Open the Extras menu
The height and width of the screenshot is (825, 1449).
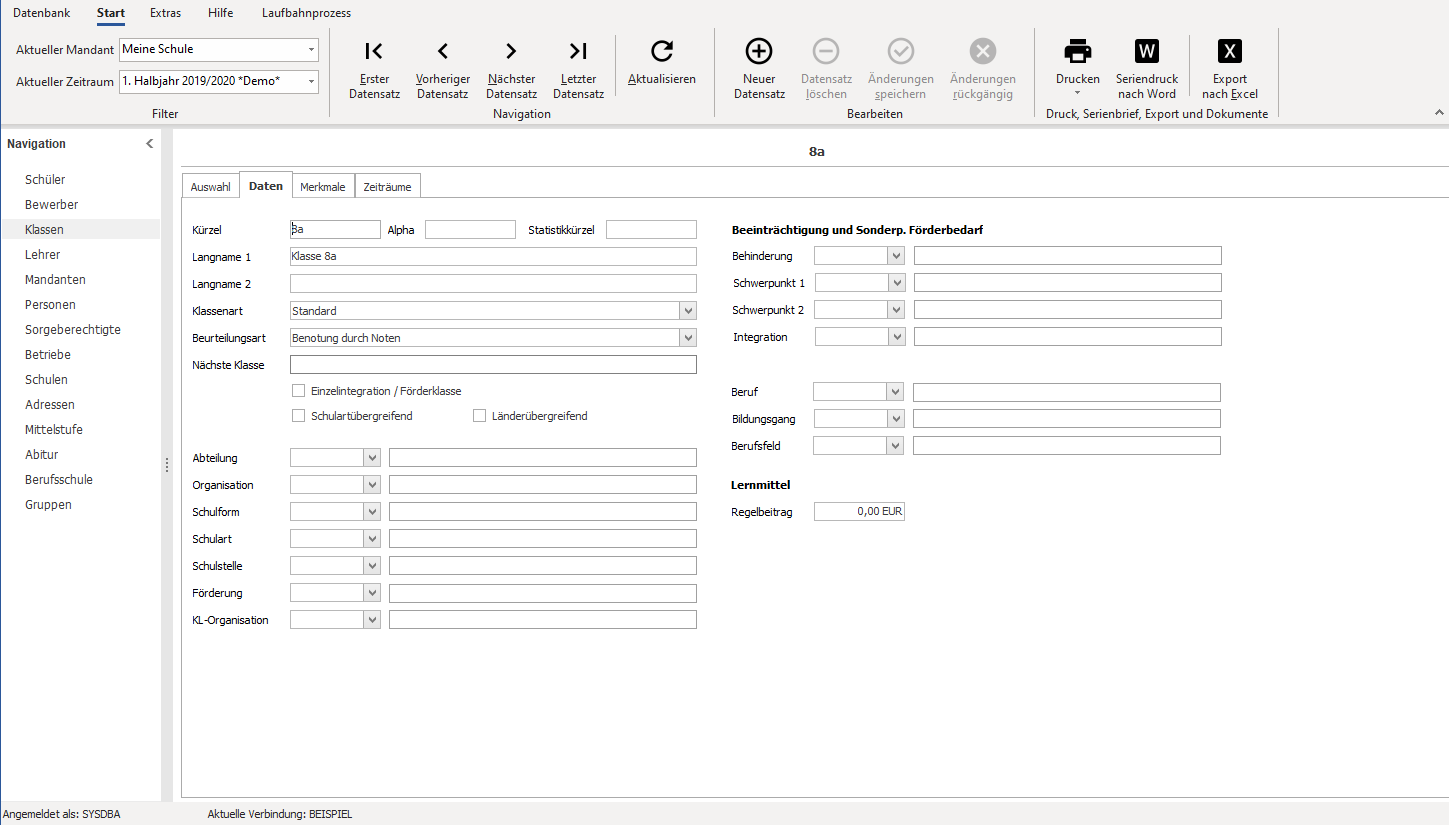166,13
